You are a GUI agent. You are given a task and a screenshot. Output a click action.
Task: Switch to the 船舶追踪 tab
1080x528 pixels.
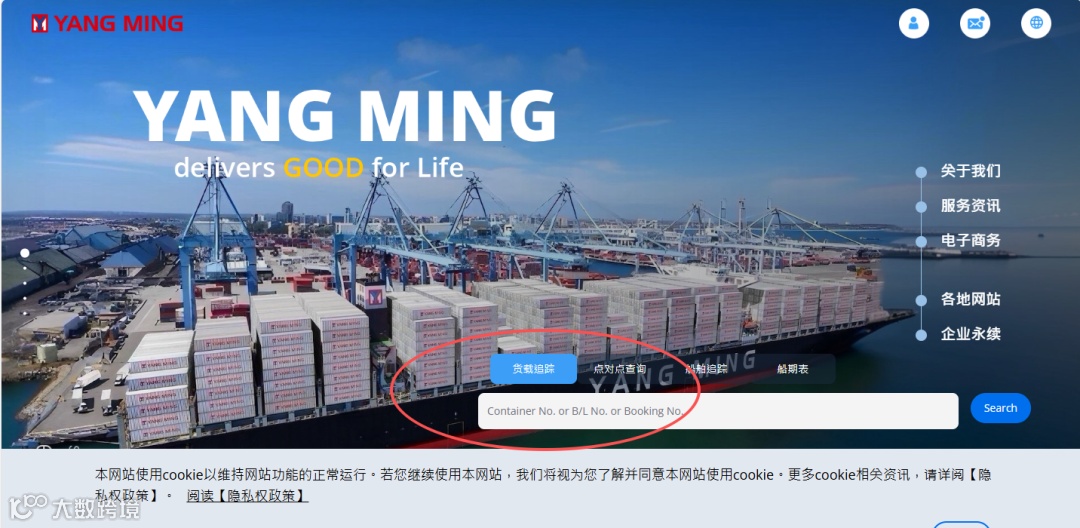tap(707, 369)
